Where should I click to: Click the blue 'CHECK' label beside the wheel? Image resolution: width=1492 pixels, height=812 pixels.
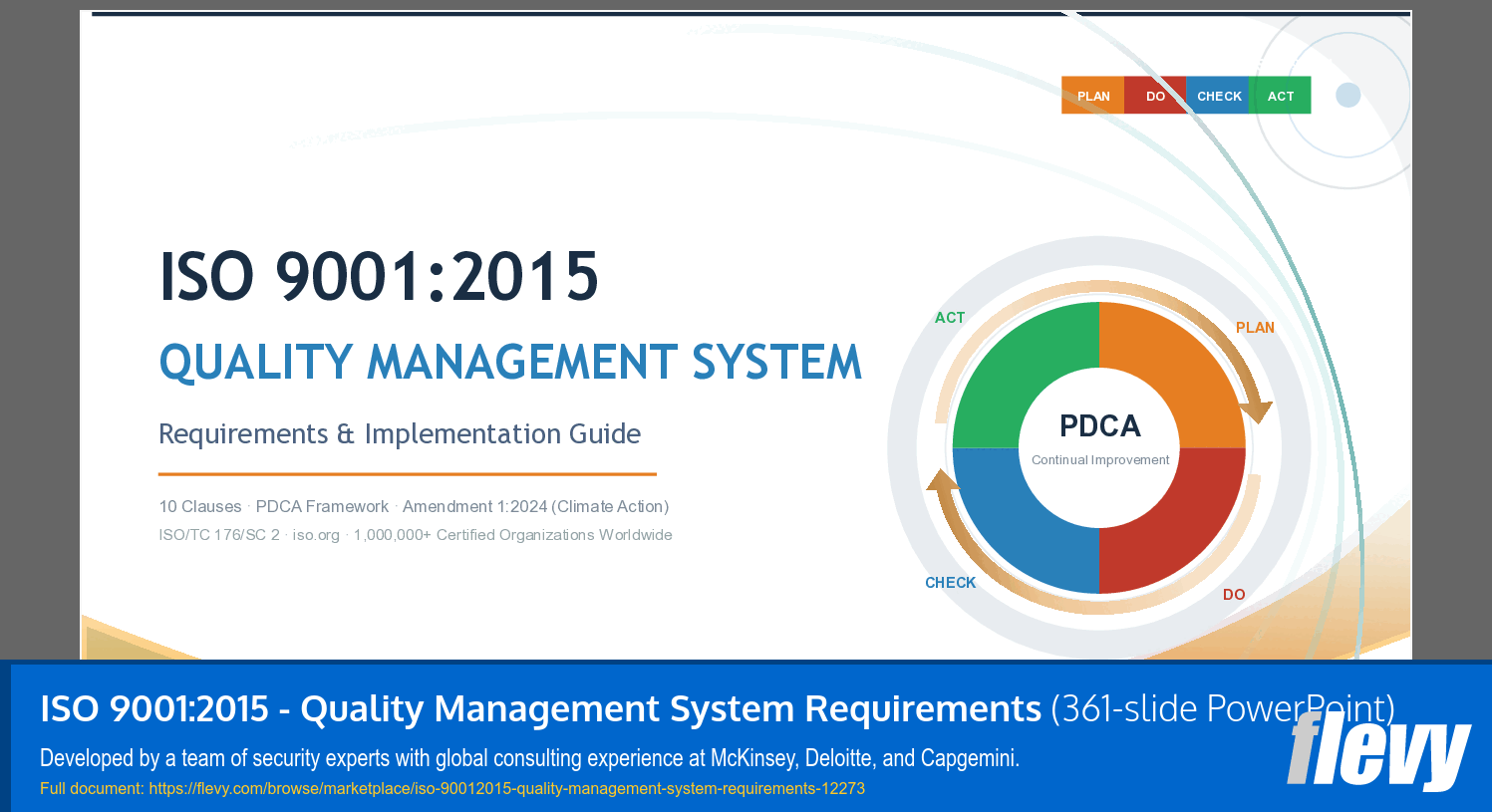tap(950, 583)
